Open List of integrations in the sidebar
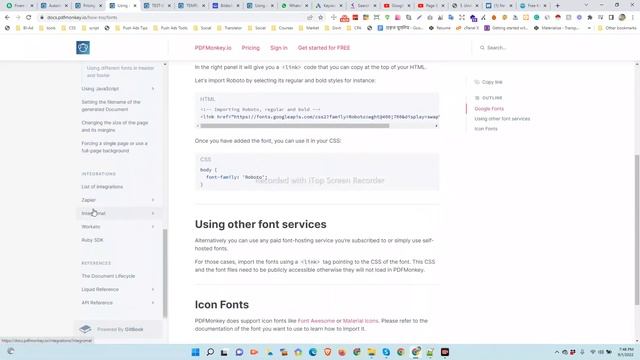 tap(102, 187)
